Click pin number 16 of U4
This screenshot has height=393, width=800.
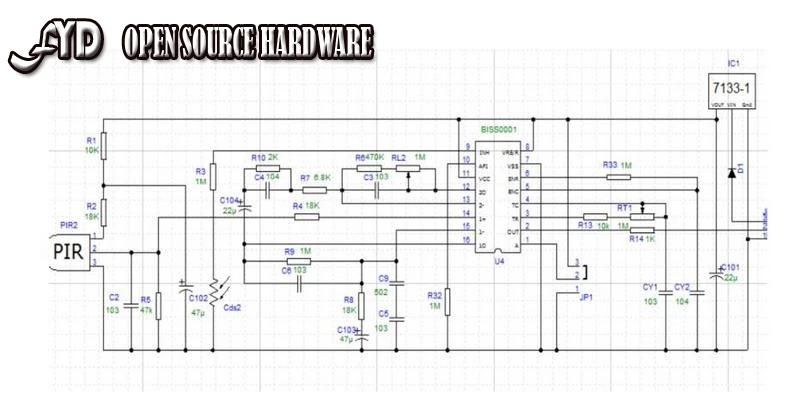tap(466, 239)
